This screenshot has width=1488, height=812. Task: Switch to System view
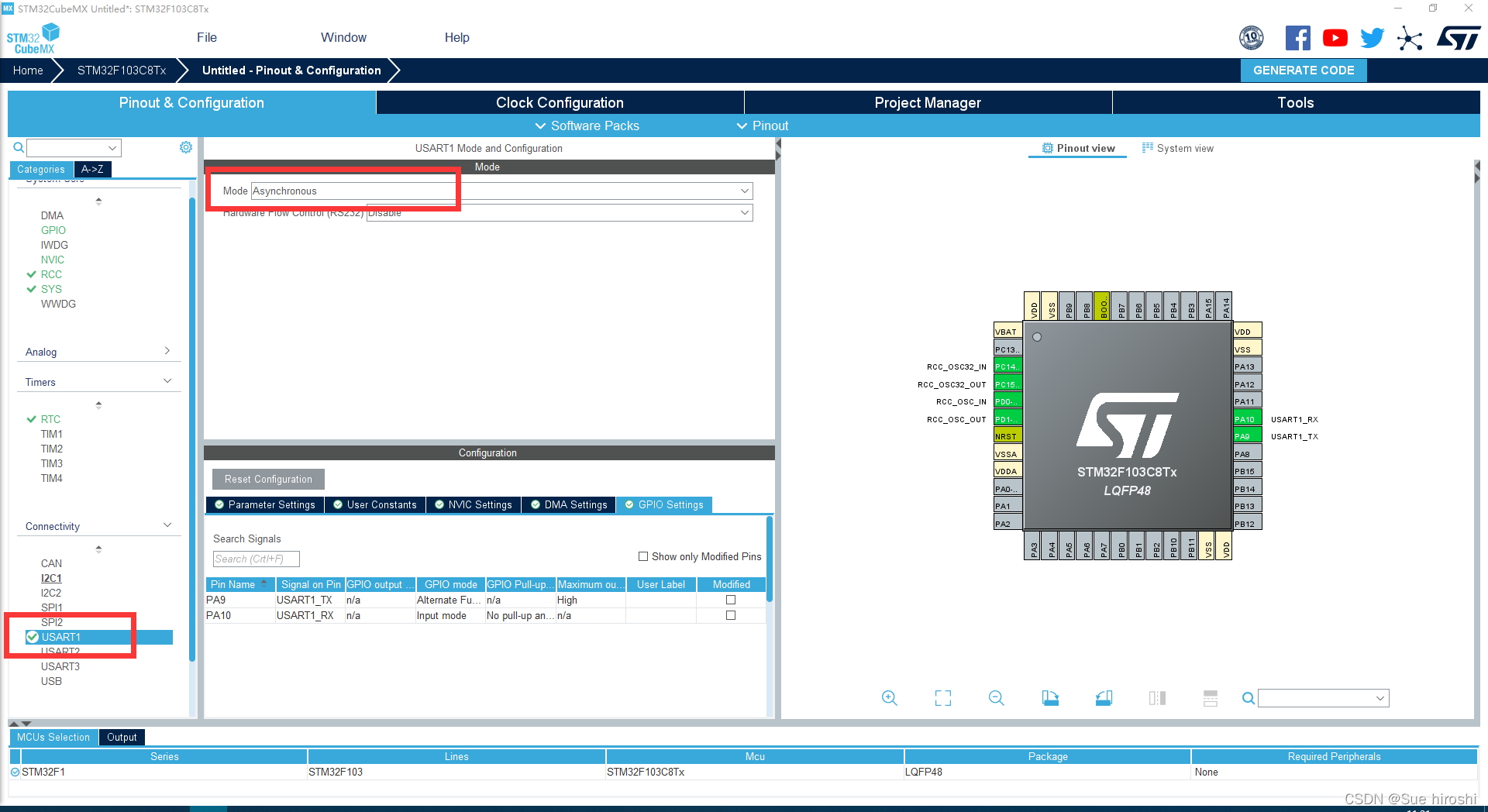[x=1178, y=148]
